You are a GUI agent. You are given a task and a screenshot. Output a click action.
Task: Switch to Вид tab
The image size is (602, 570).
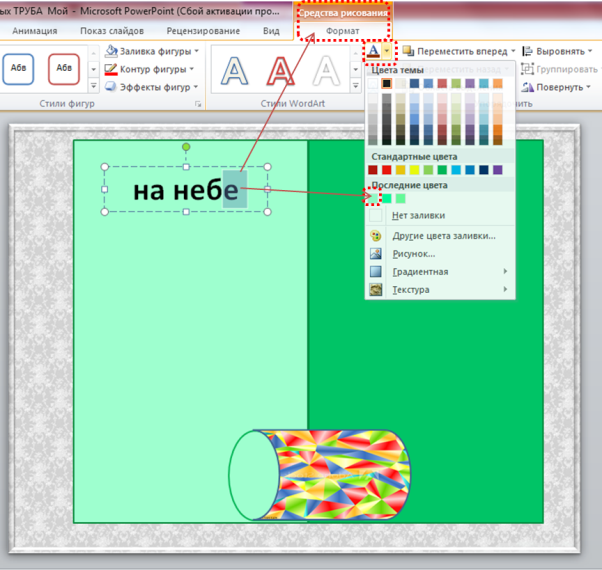(271, 31)
